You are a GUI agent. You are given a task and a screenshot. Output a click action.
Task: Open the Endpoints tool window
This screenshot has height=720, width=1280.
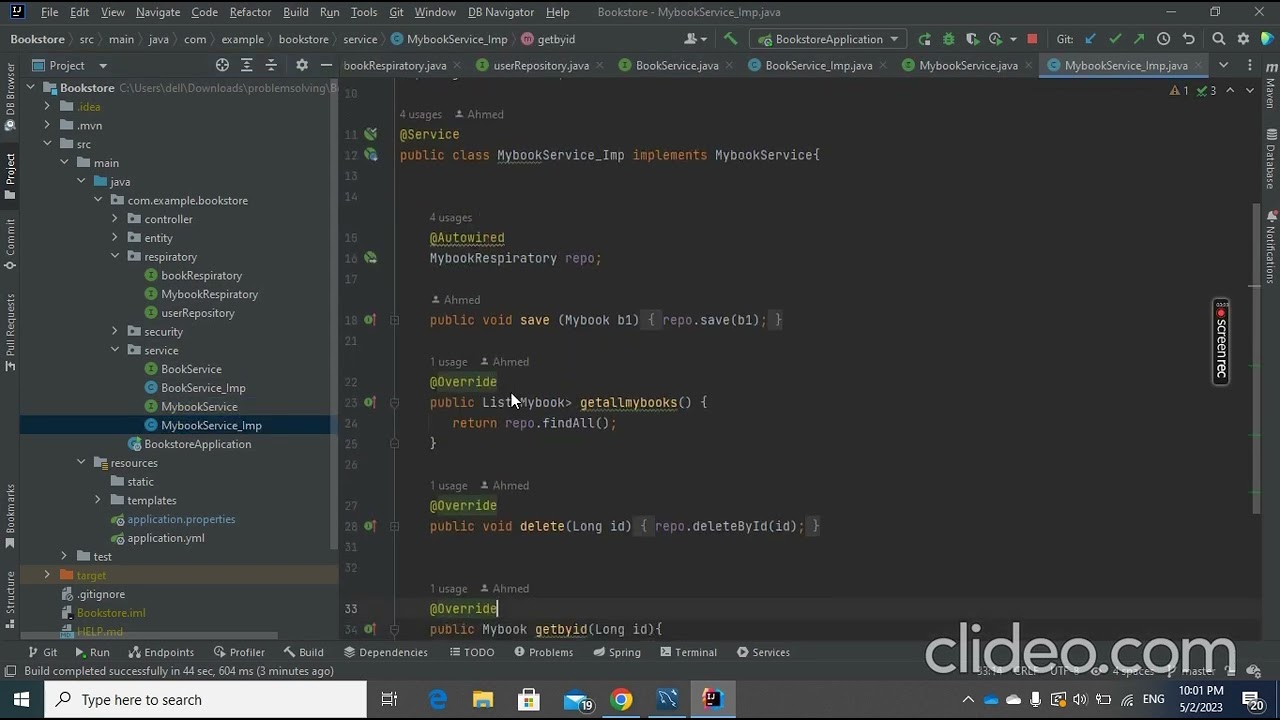point(160,652)
